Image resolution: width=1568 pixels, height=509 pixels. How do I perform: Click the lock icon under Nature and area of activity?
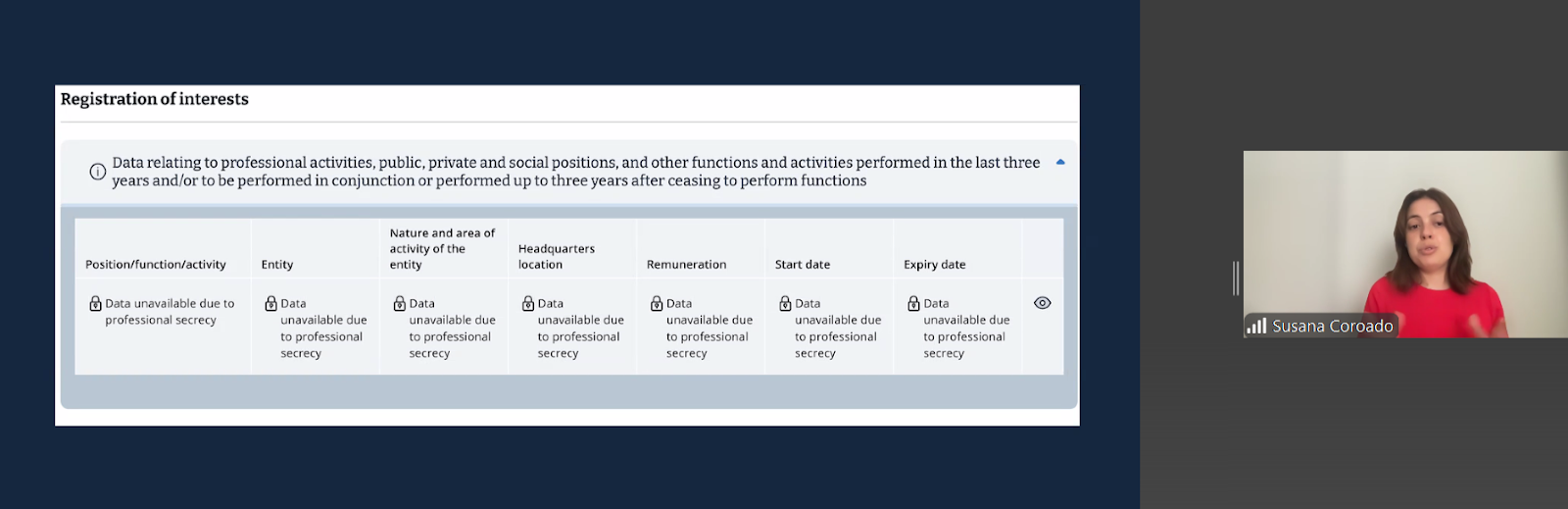click(399, 304)
